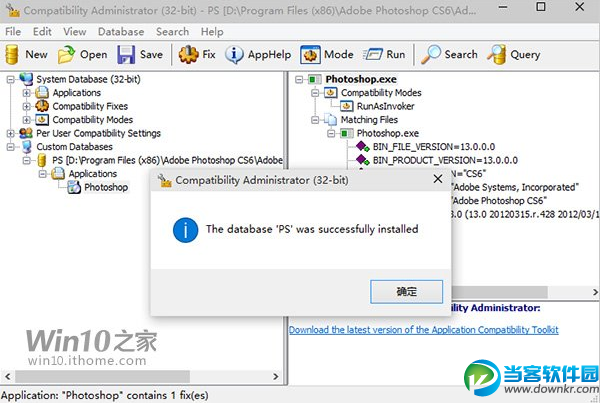Close the success message dialog
The image size is (600, 403).
pyautogui.click(x=438, y=179)
